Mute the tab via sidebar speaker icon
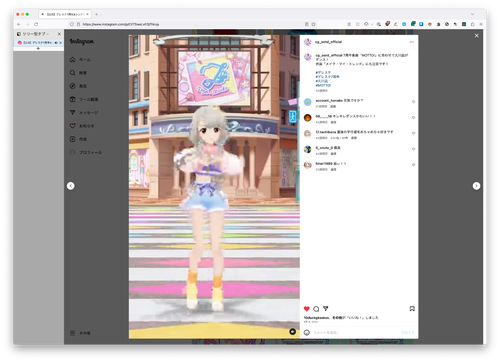Viewport: 500px width, 362px height. coord(56,43)
